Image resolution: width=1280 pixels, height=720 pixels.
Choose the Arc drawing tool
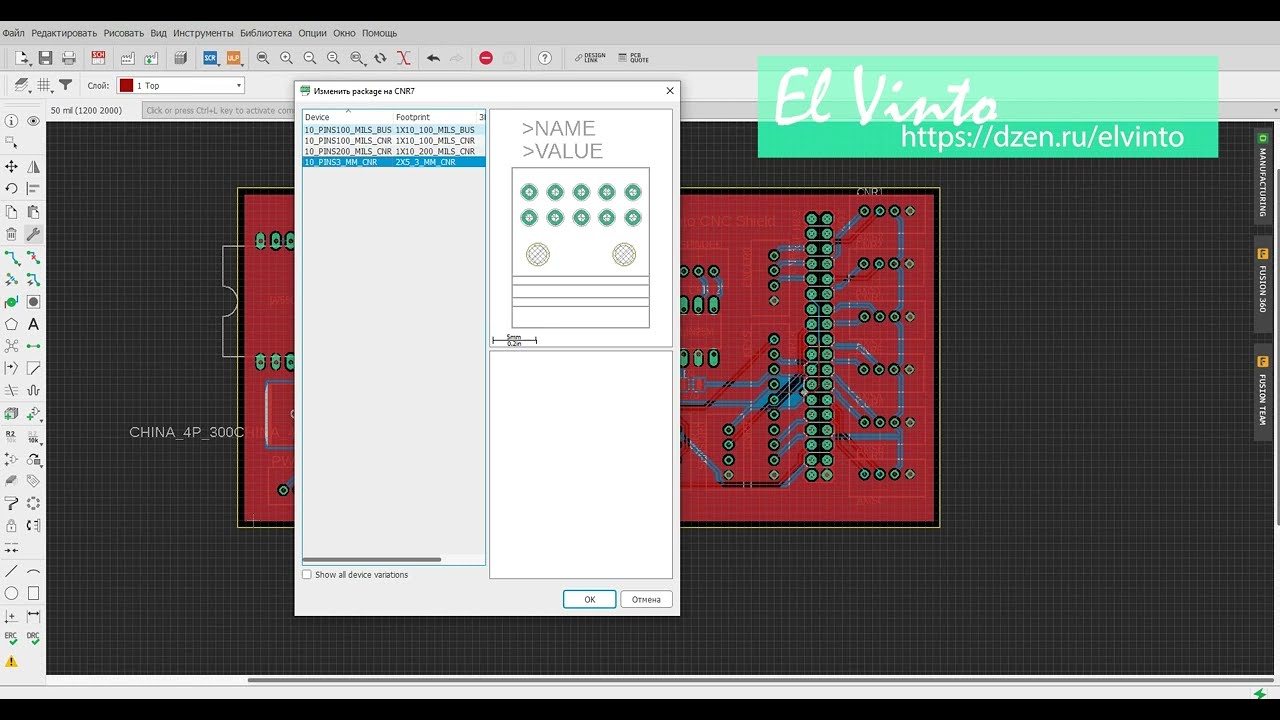pyautogui.click(x=33, y=571)
